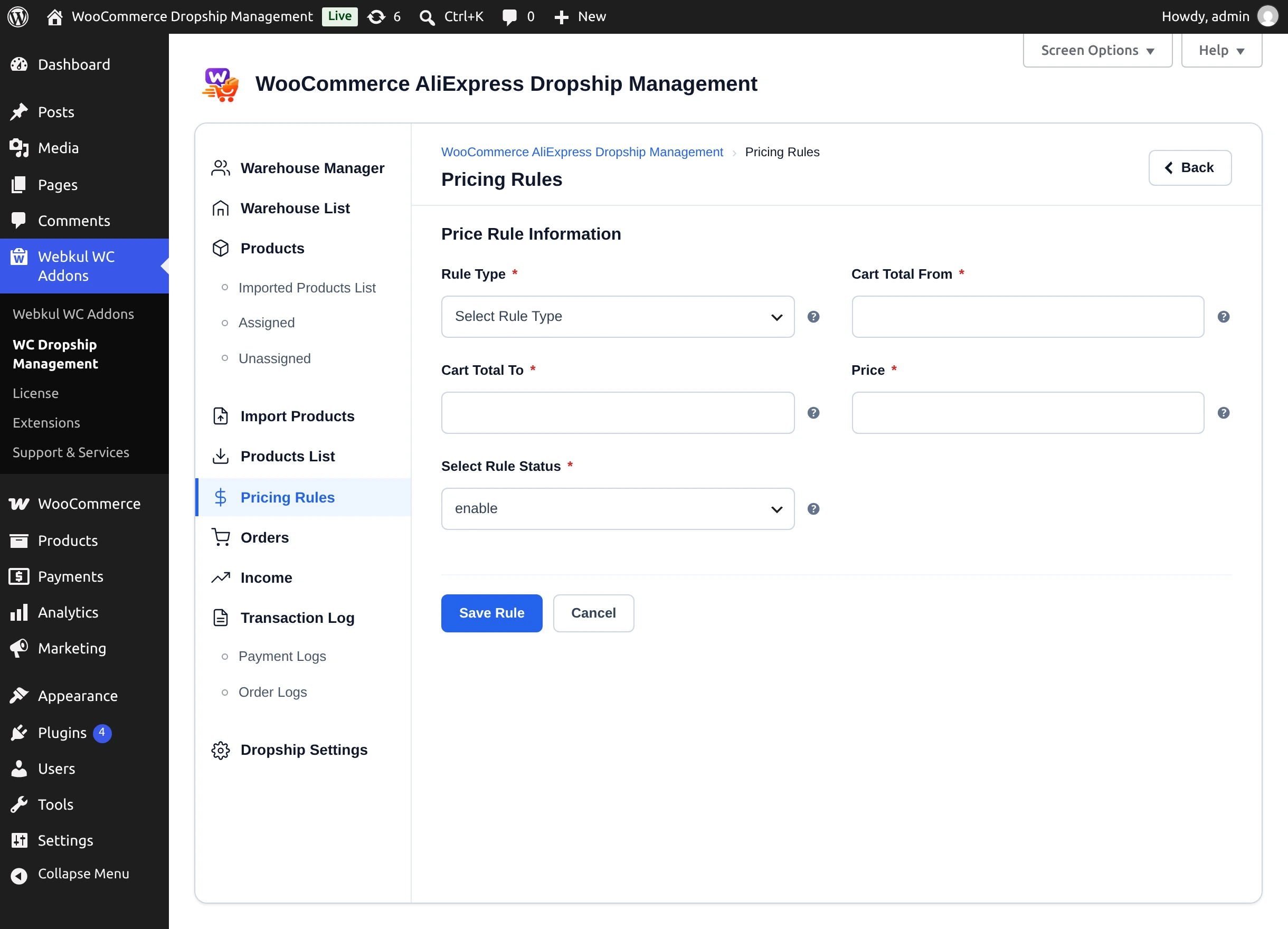Click the Pricing Rules dollar icon
This screenshot has height=929, width=1288.
pyautogui.click(x=220, y=497)
